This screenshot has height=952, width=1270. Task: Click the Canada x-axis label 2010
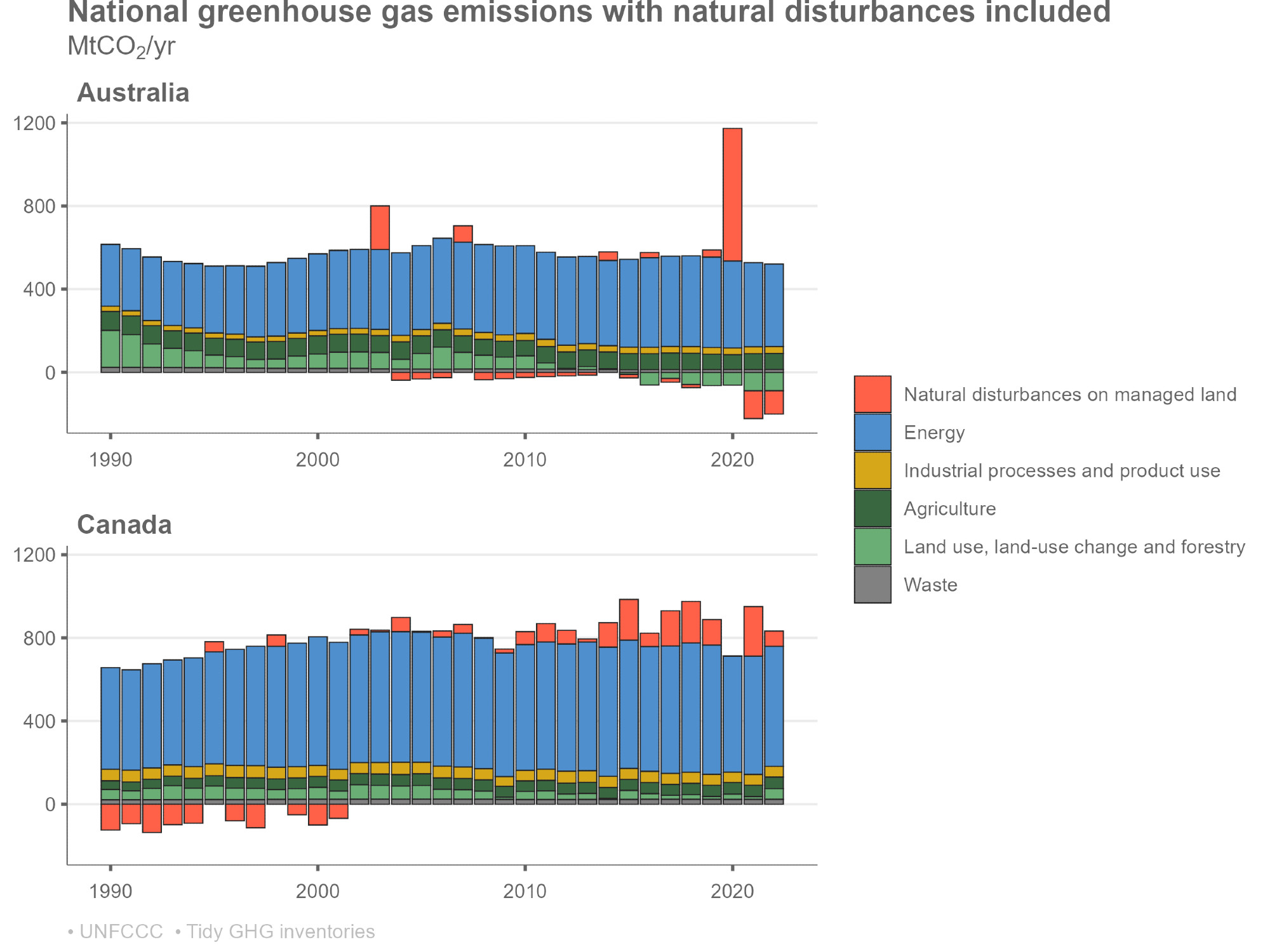click(525, 892)
